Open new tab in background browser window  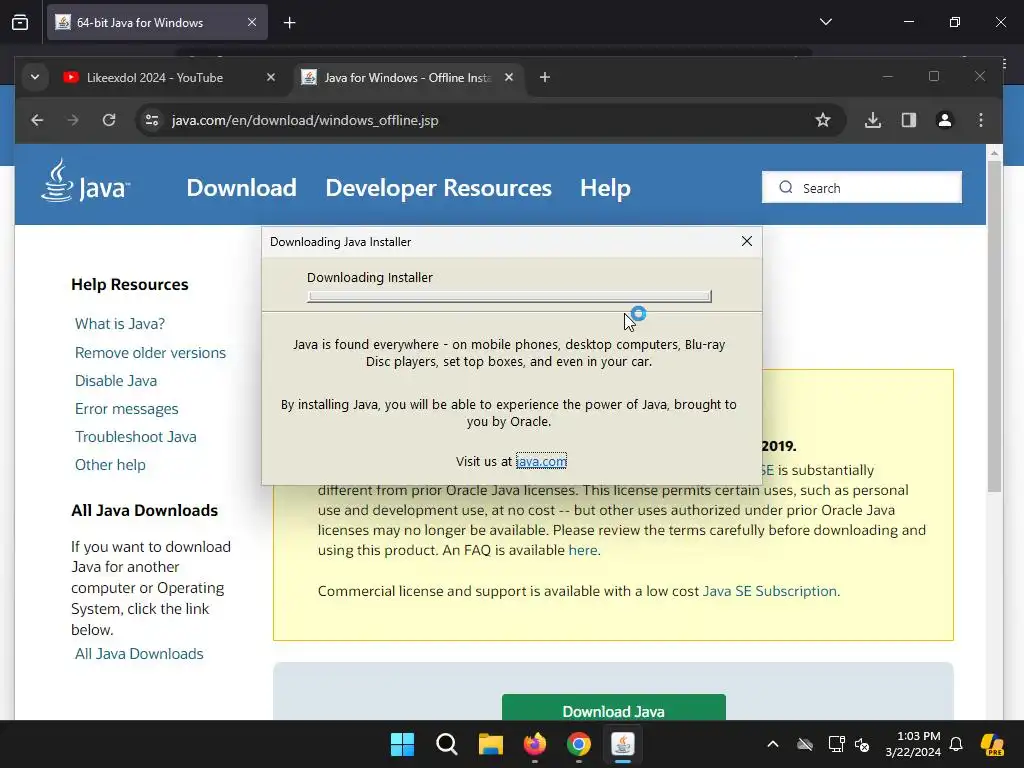[289, 23]
